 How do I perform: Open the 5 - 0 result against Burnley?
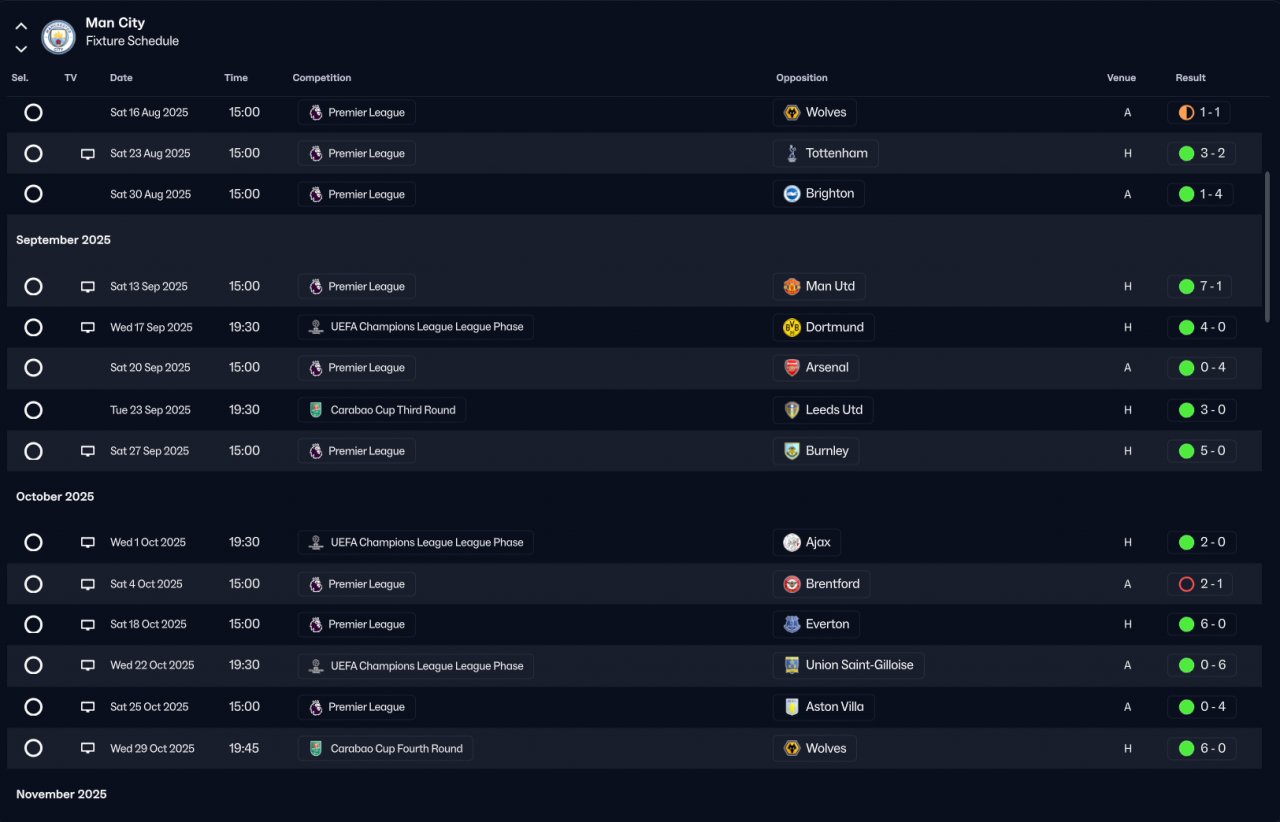[1202, 451]
